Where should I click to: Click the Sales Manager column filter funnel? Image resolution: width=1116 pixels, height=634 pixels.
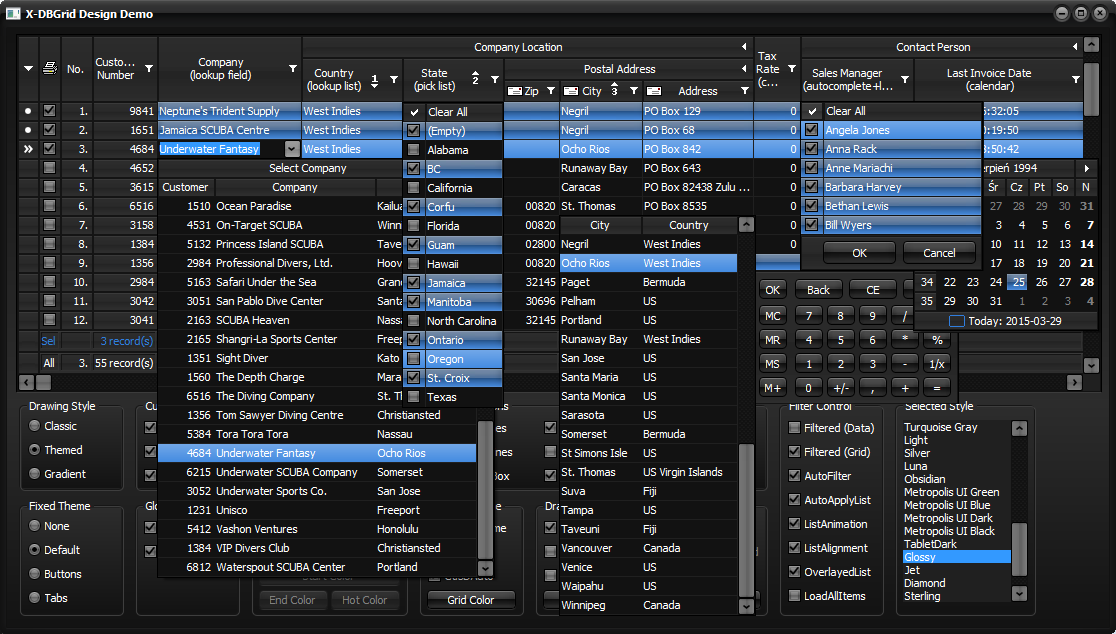click(x=904, y=79)
